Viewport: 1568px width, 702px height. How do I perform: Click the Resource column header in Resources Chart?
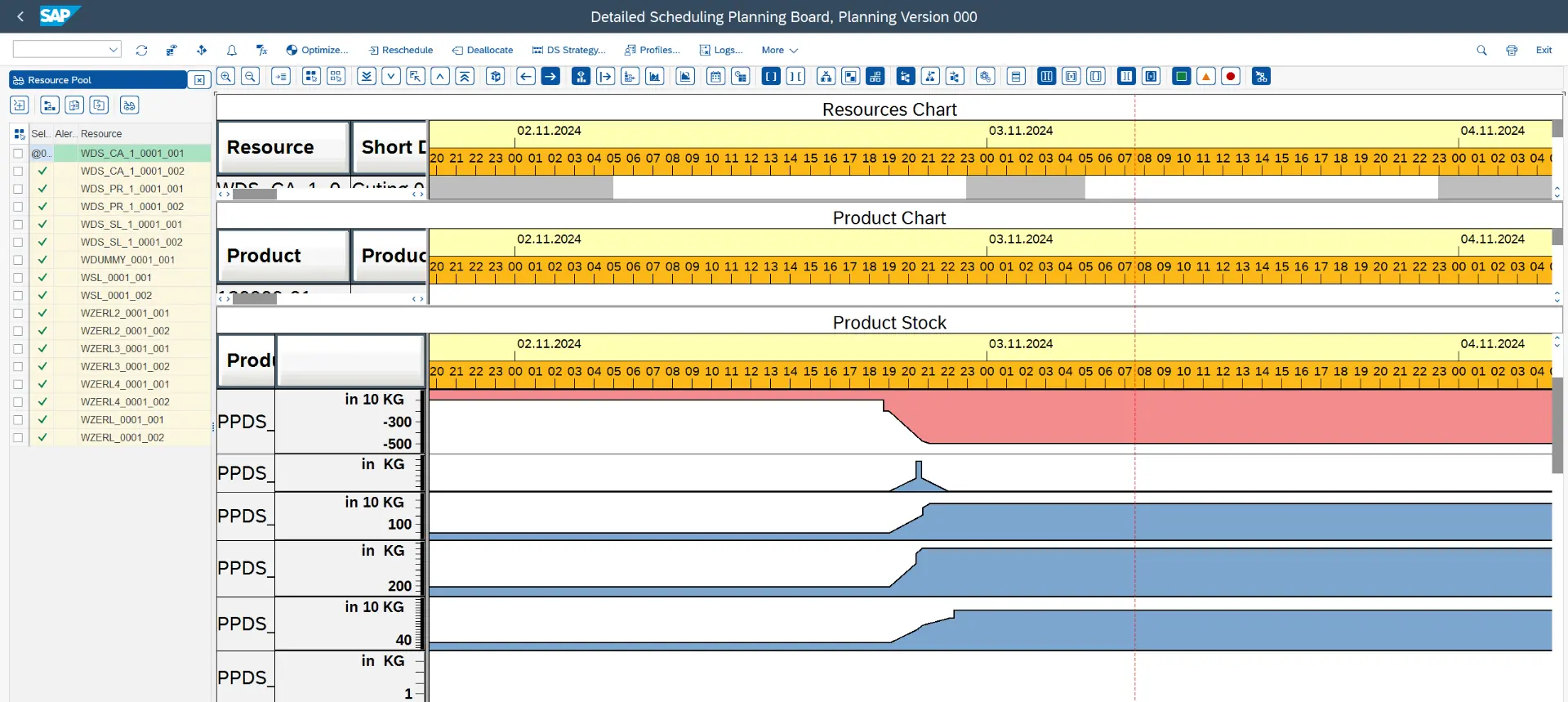[x=283, y=147]
